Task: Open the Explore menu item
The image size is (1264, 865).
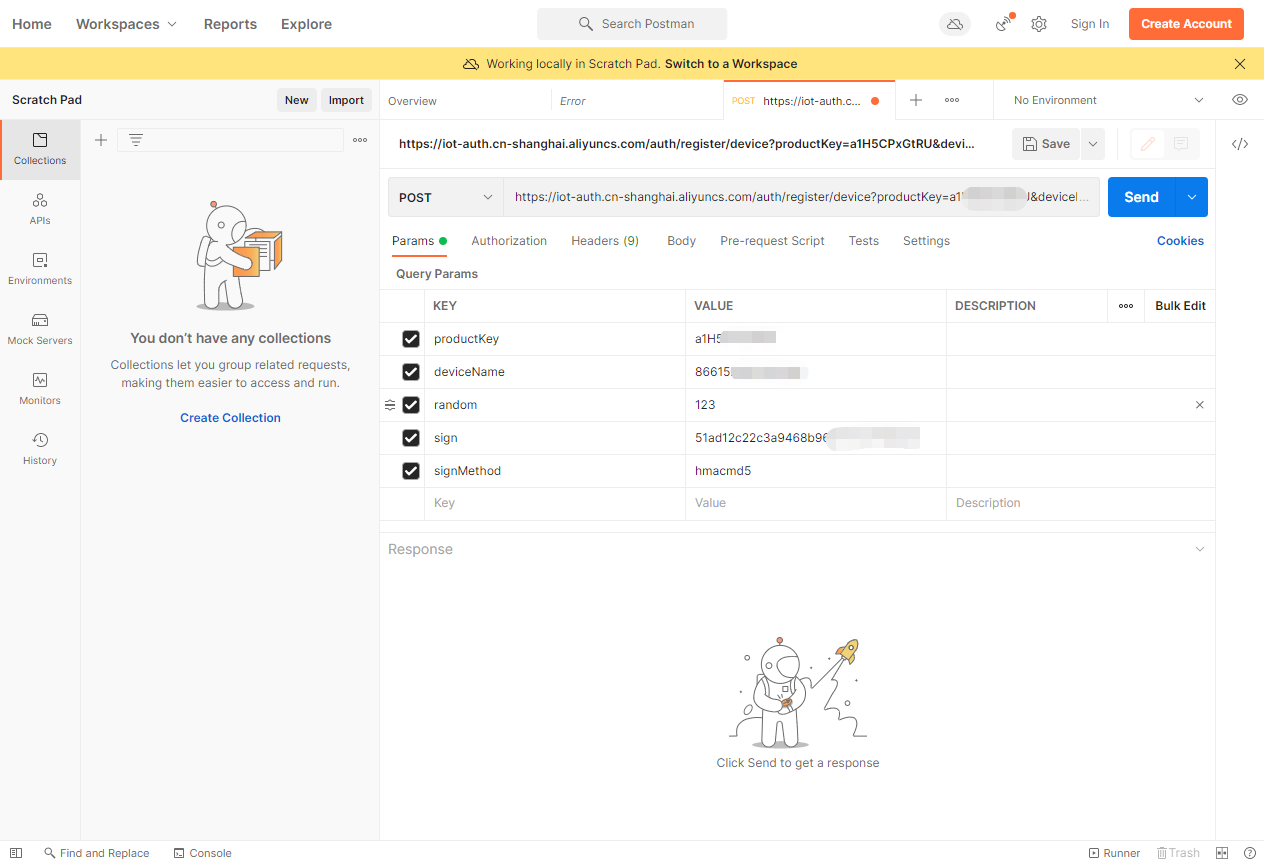Action: pos(306,24)
